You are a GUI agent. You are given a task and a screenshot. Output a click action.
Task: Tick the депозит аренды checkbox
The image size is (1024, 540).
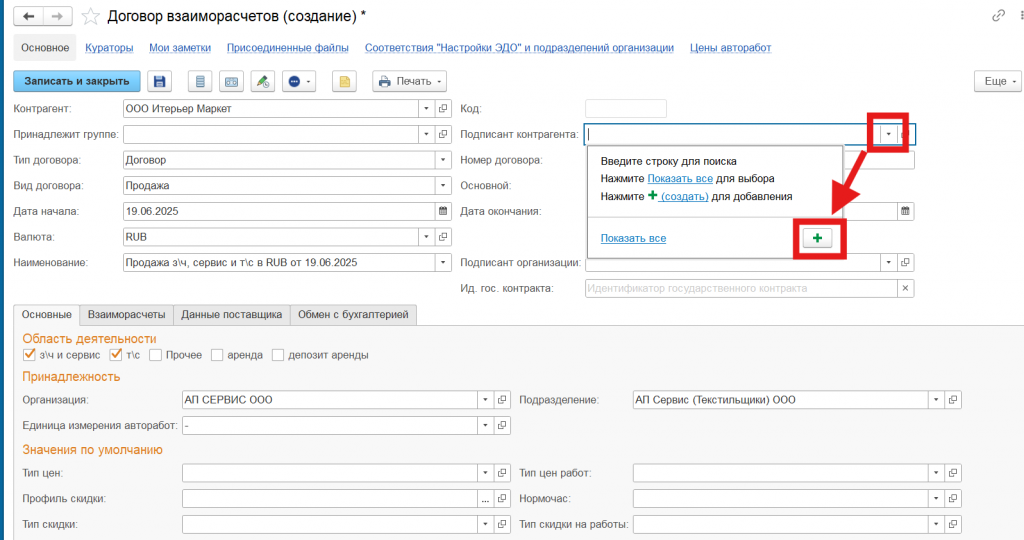pos(279,355)
